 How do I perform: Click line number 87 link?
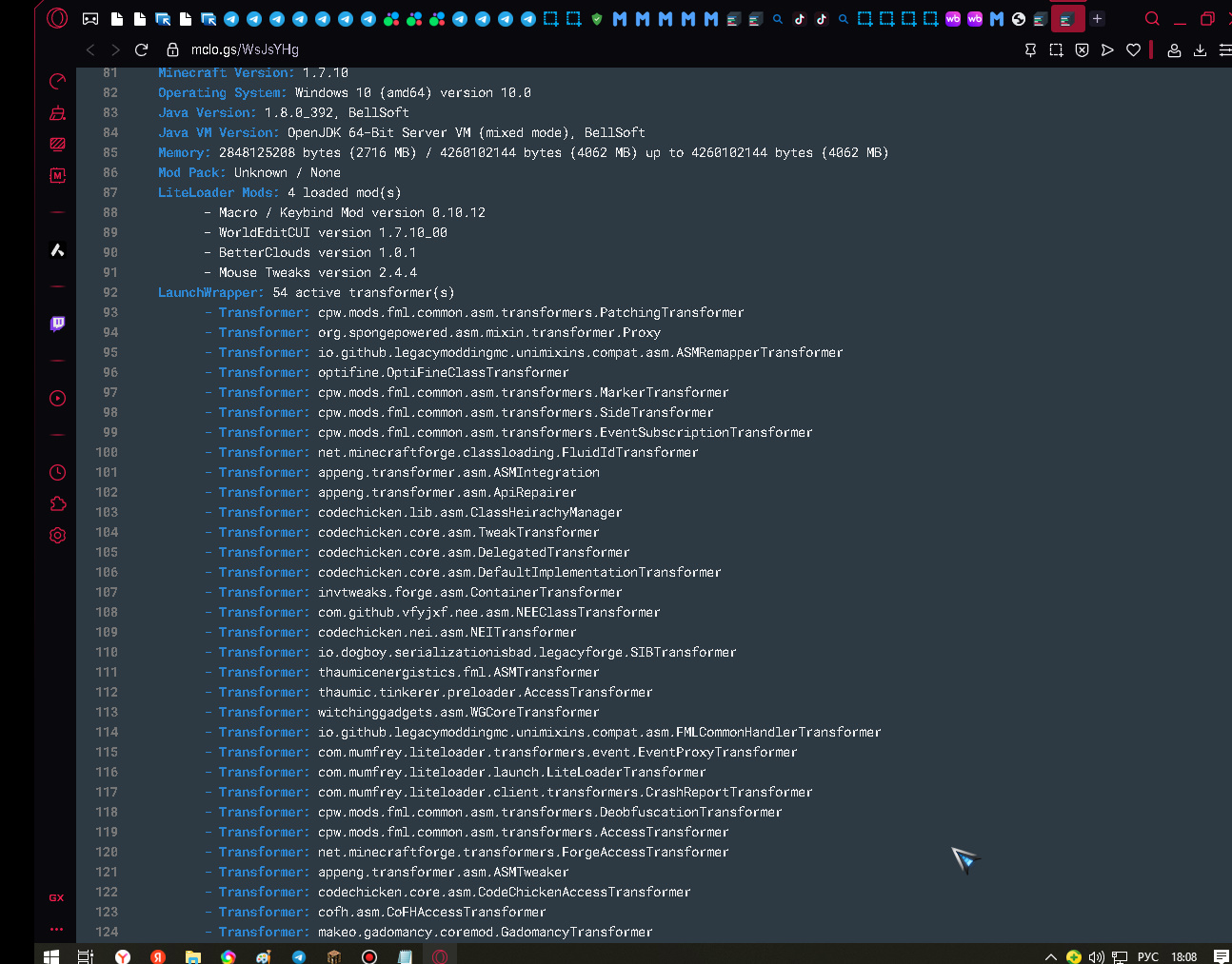(110, 193)
